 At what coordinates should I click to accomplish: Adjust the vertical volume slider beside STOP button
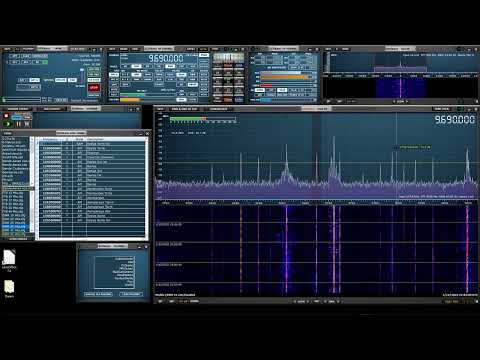(82, 77)
